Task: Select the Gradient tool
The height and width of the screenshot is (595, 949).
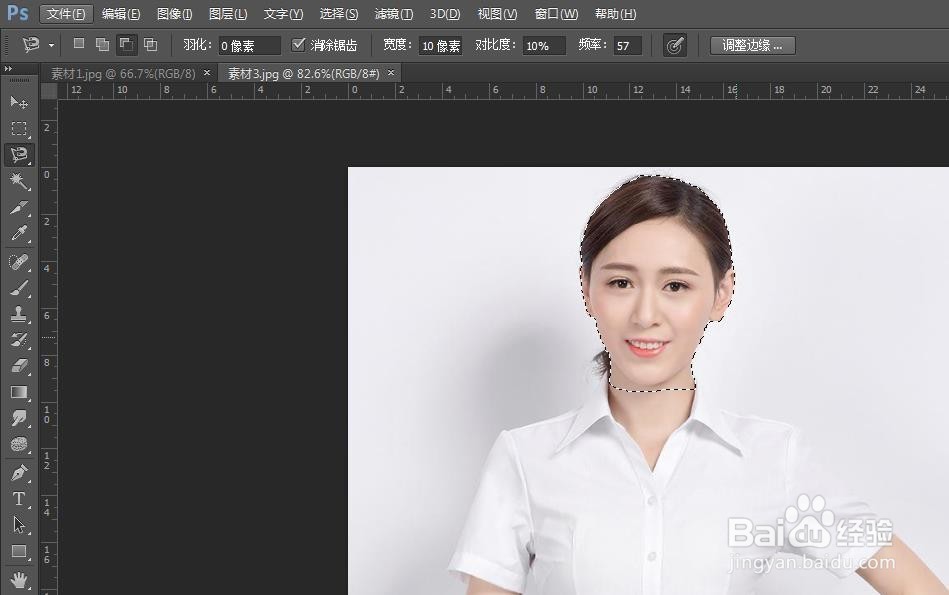Action: 18,393
